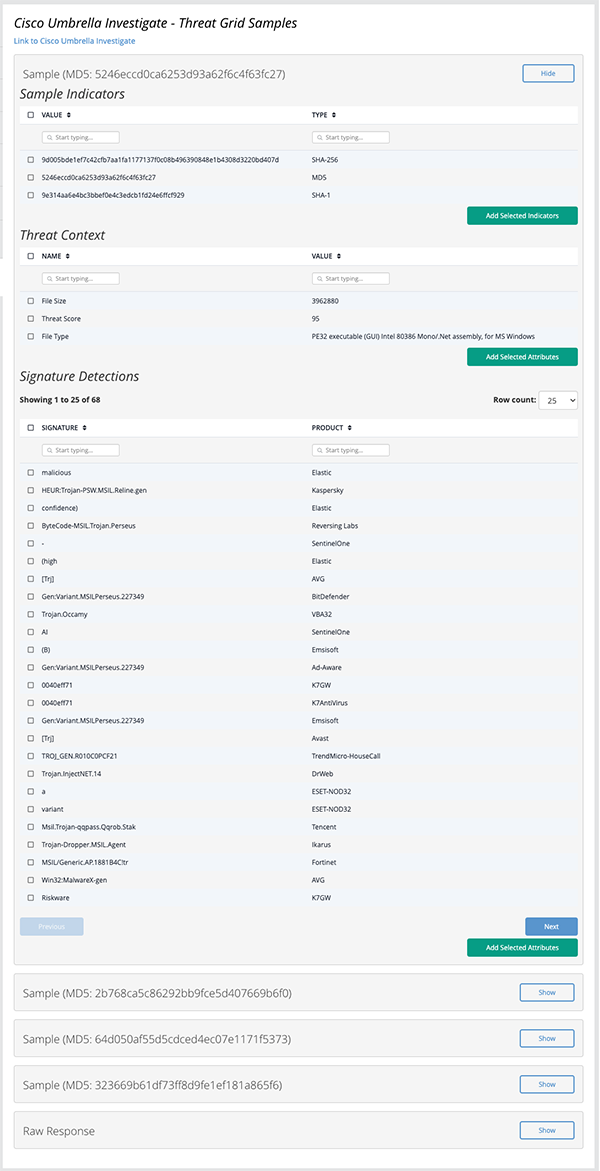Focus the Threat Context VALUE filter field

pyautogui.click(x=350, y=279)
